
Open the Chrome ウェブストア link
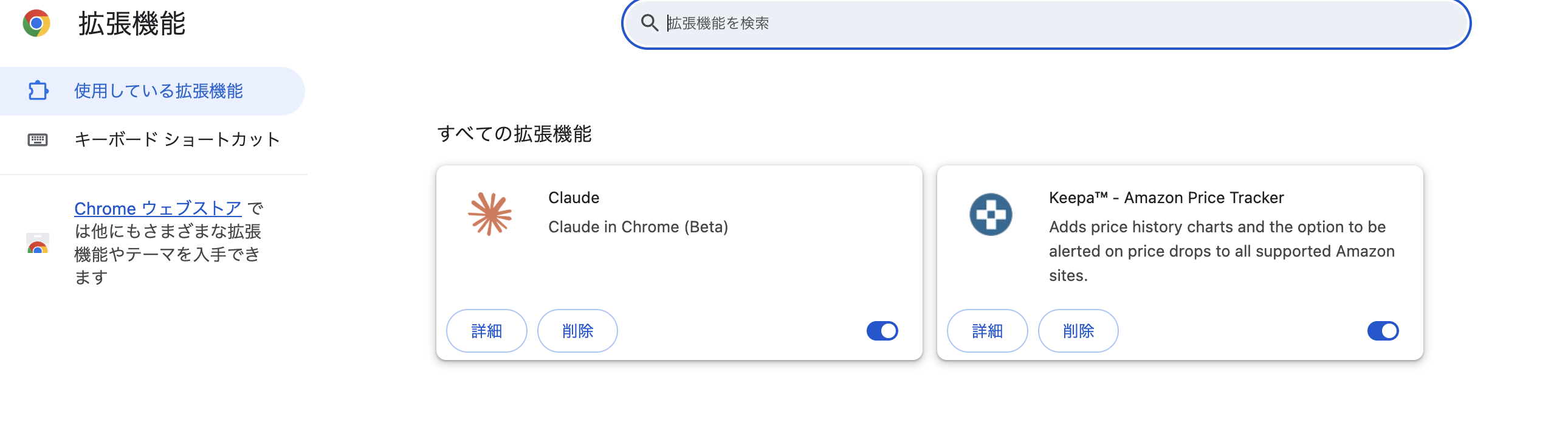[x=158, y=208]
